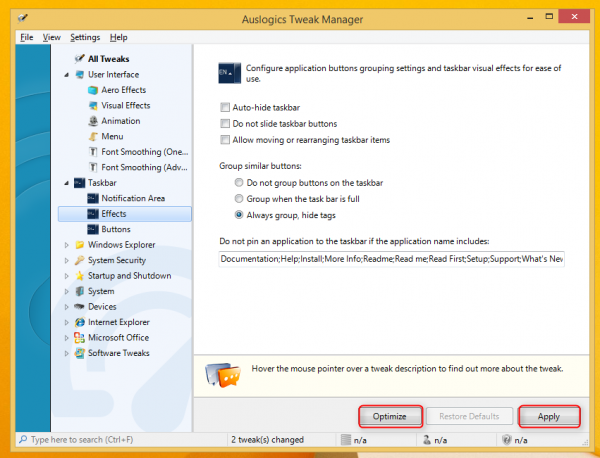The image size is (600, 458).
Task: Click the Microsoft Office icon
Action: pyautogui.click(x=80, y=337)
